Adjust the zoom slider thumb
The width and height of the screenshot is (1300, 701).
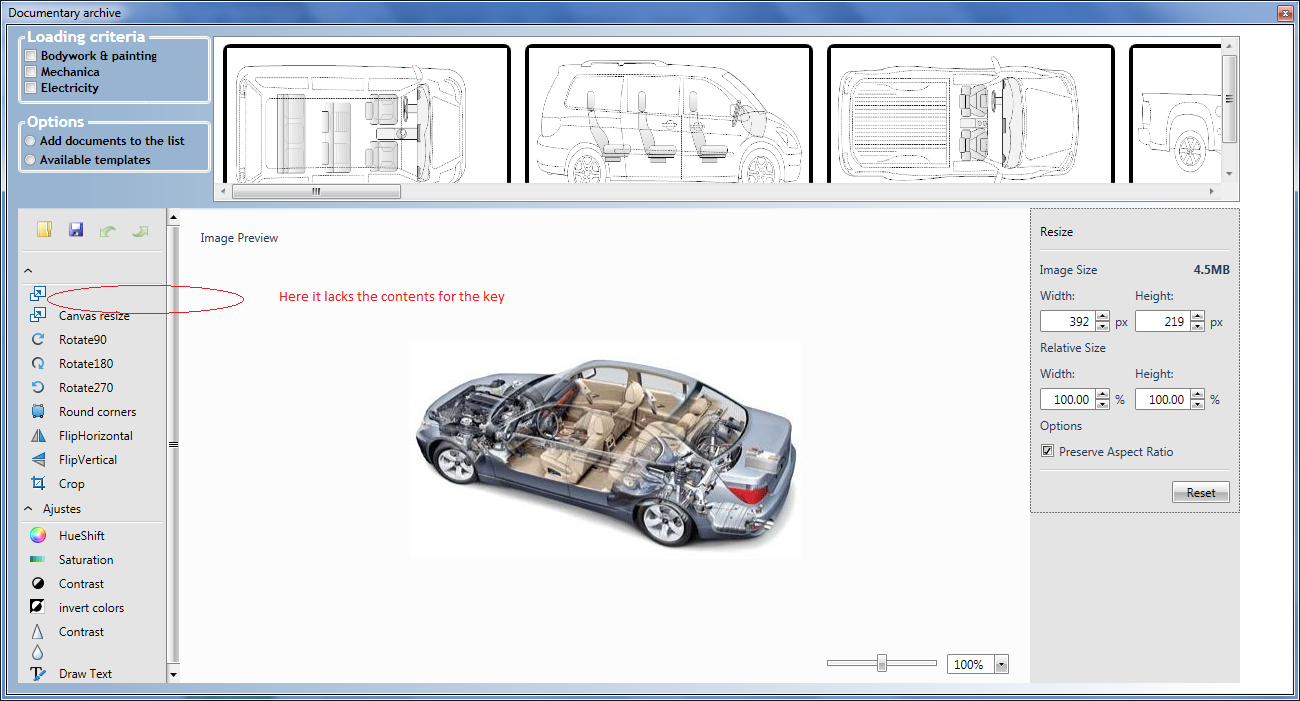[x=882, y=663]
